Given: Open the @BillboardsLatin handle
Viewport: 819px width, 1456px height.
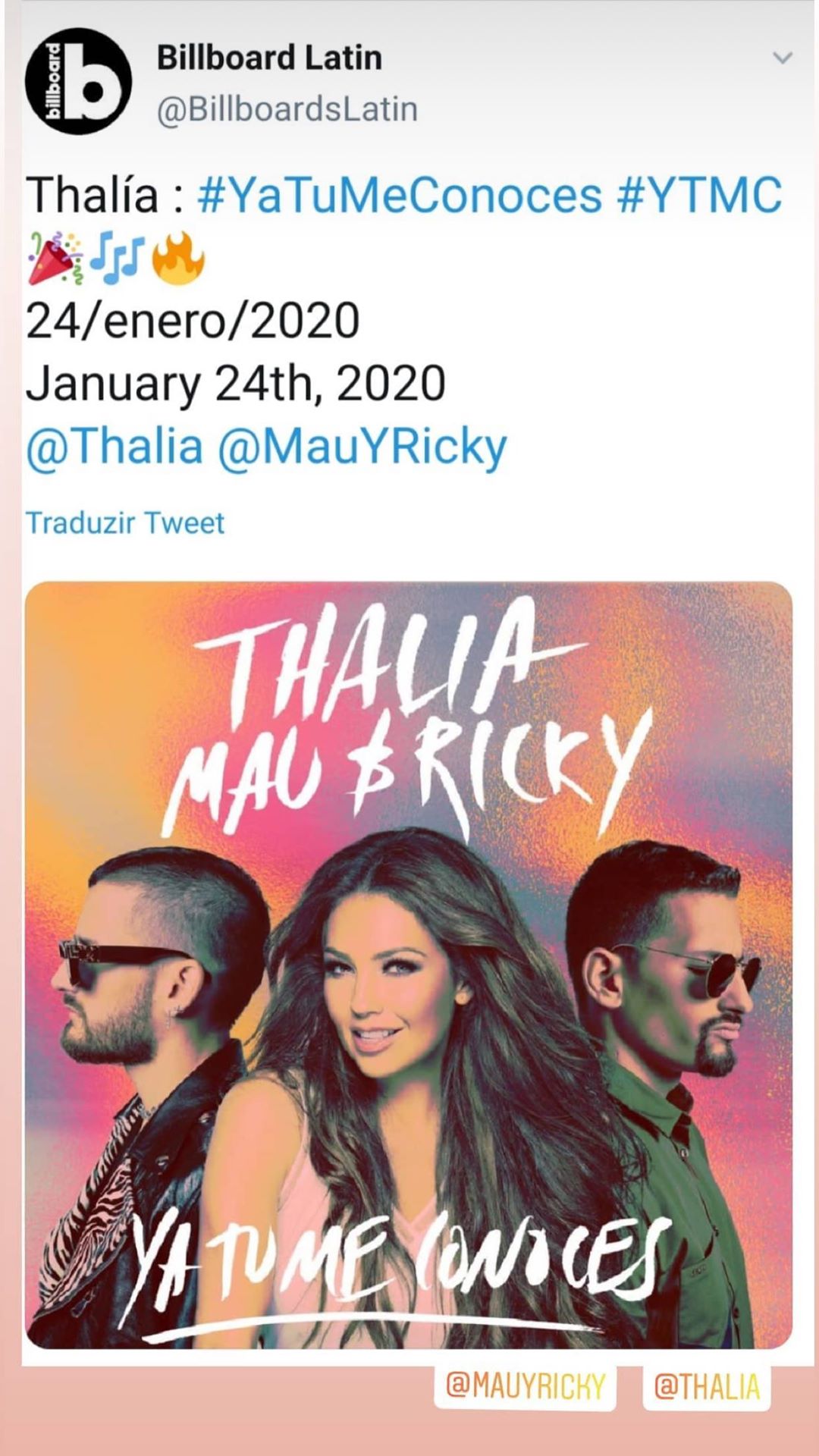Looking at the screenshot, I should coord(287,109).
